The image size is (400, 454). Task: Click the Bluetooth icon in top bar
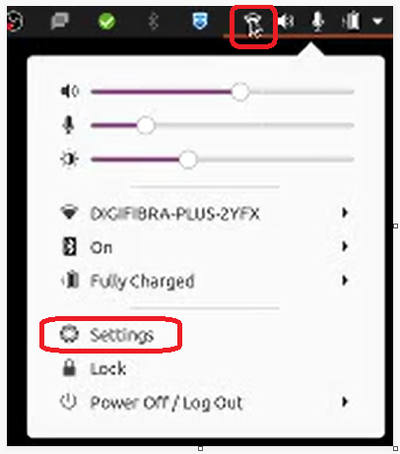153,21
